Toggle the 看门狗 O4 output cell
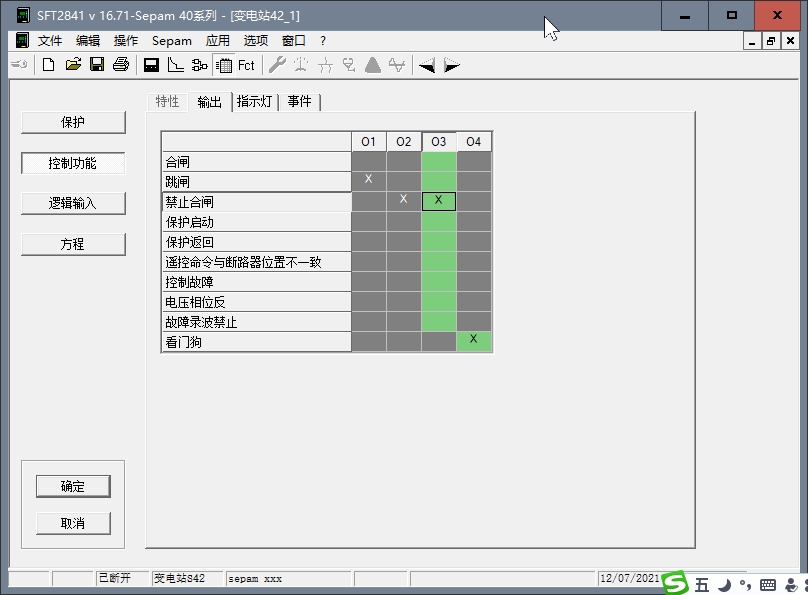 [474, 341]
